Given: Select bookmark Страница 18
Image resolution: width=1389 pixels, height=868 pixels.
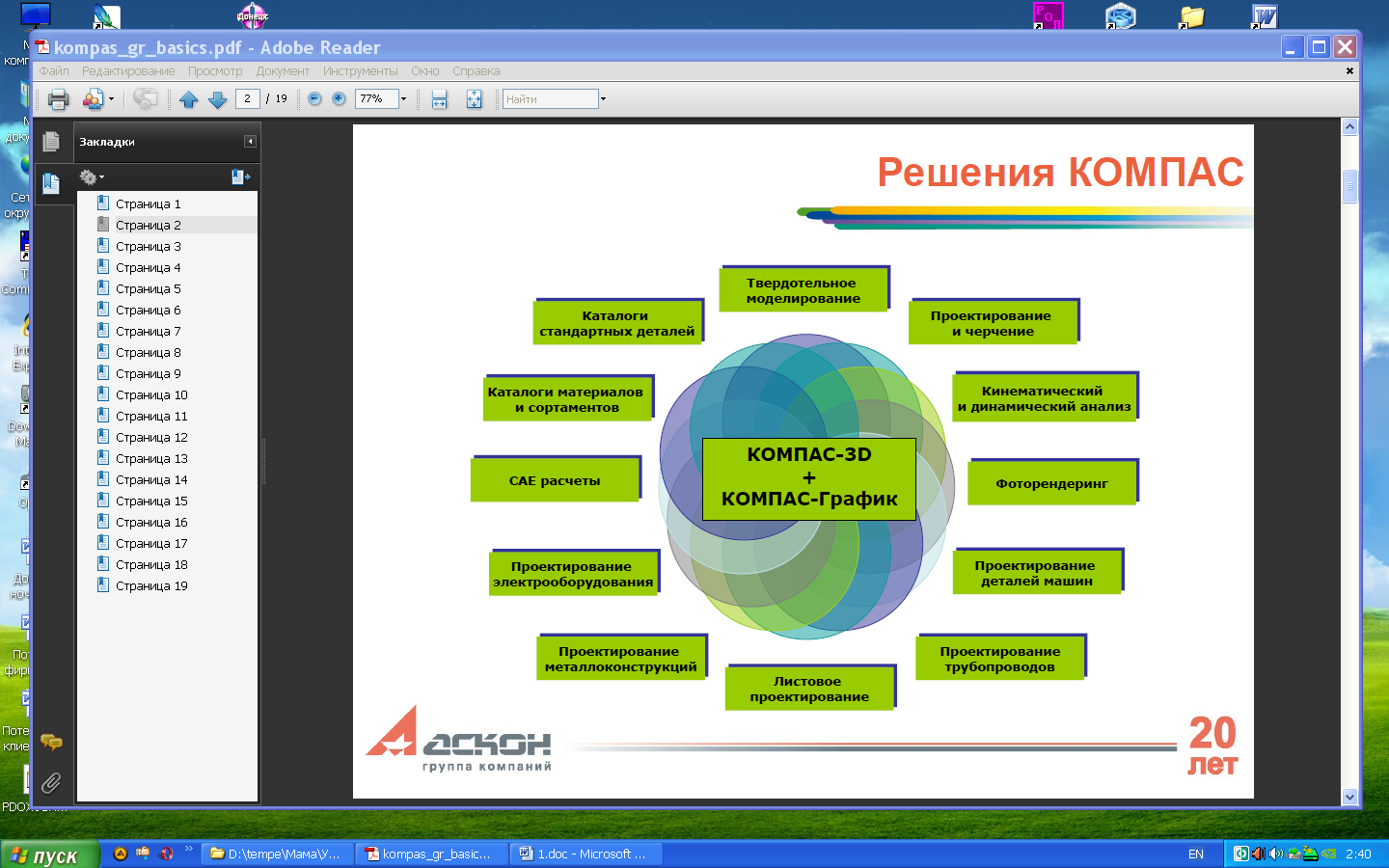Looking at the screenshot, I should coord(151,564).
